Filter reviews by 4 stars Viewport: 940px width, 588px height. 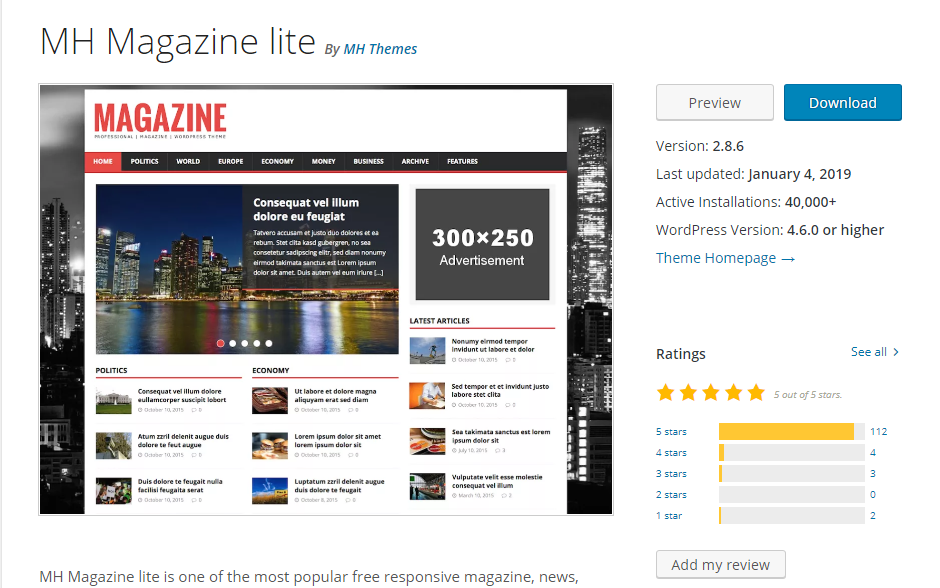tap(671, 453)
